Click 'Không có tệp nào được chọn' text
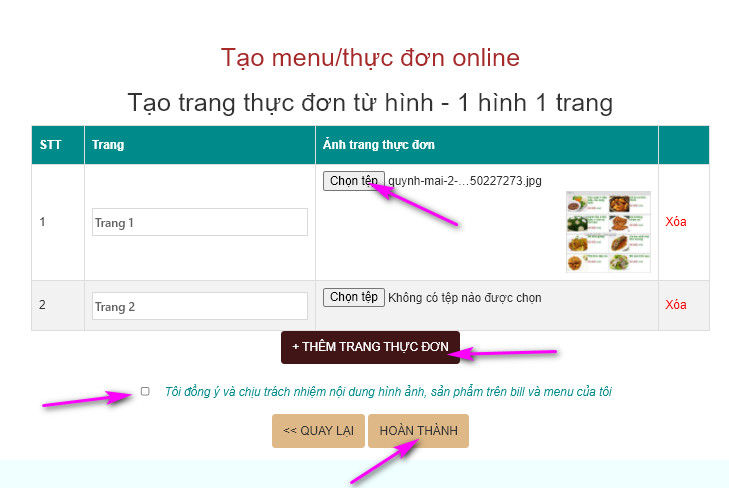The image size is (729, 488). (465, 297)
